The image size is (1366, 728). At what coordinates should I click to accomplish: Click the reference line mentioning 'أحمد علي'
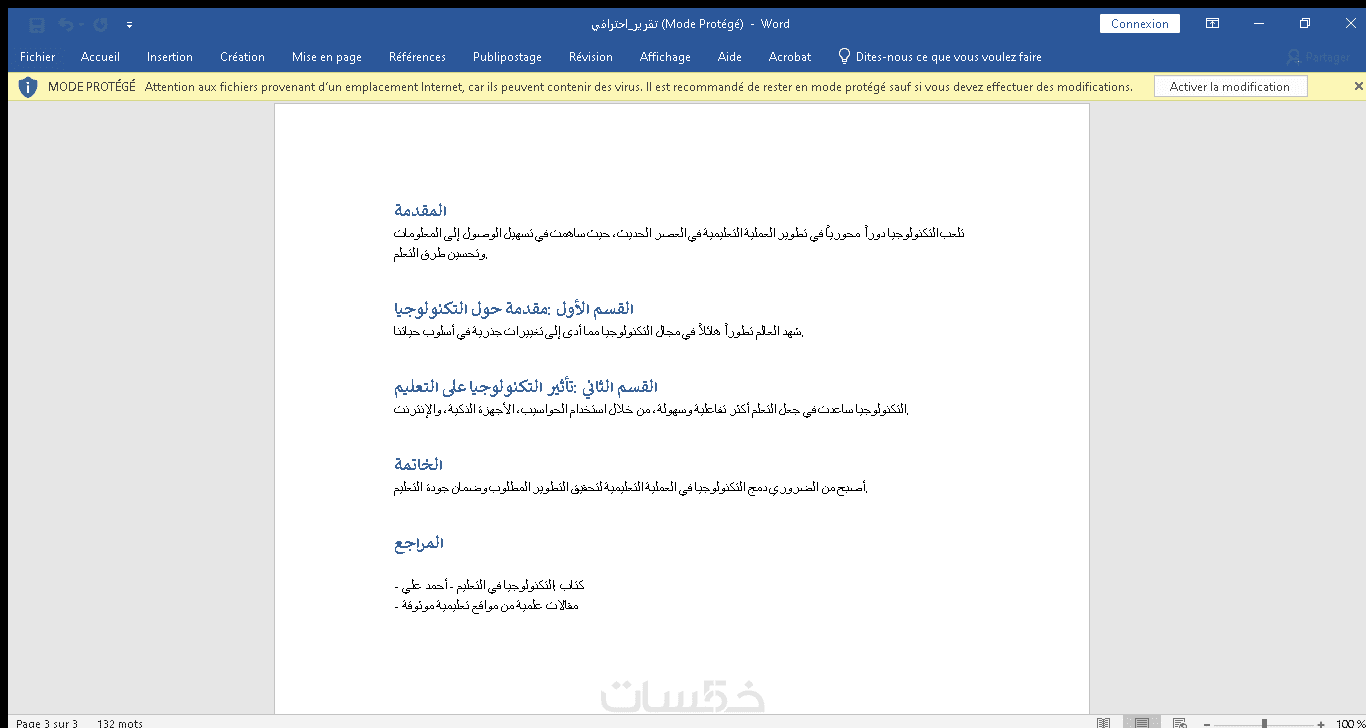(489, 585)
